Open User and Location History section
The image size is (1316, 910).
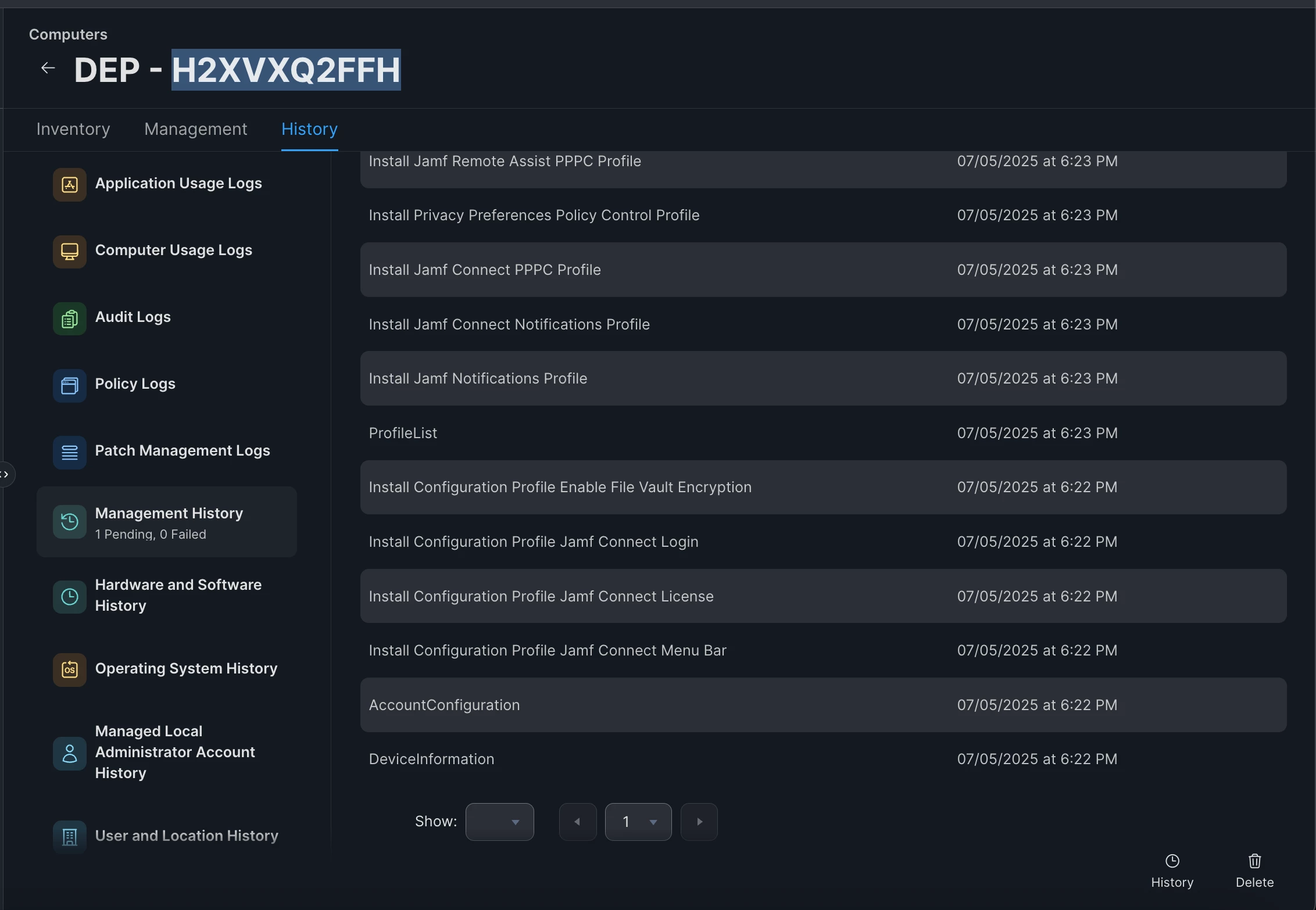click(167, 836)
